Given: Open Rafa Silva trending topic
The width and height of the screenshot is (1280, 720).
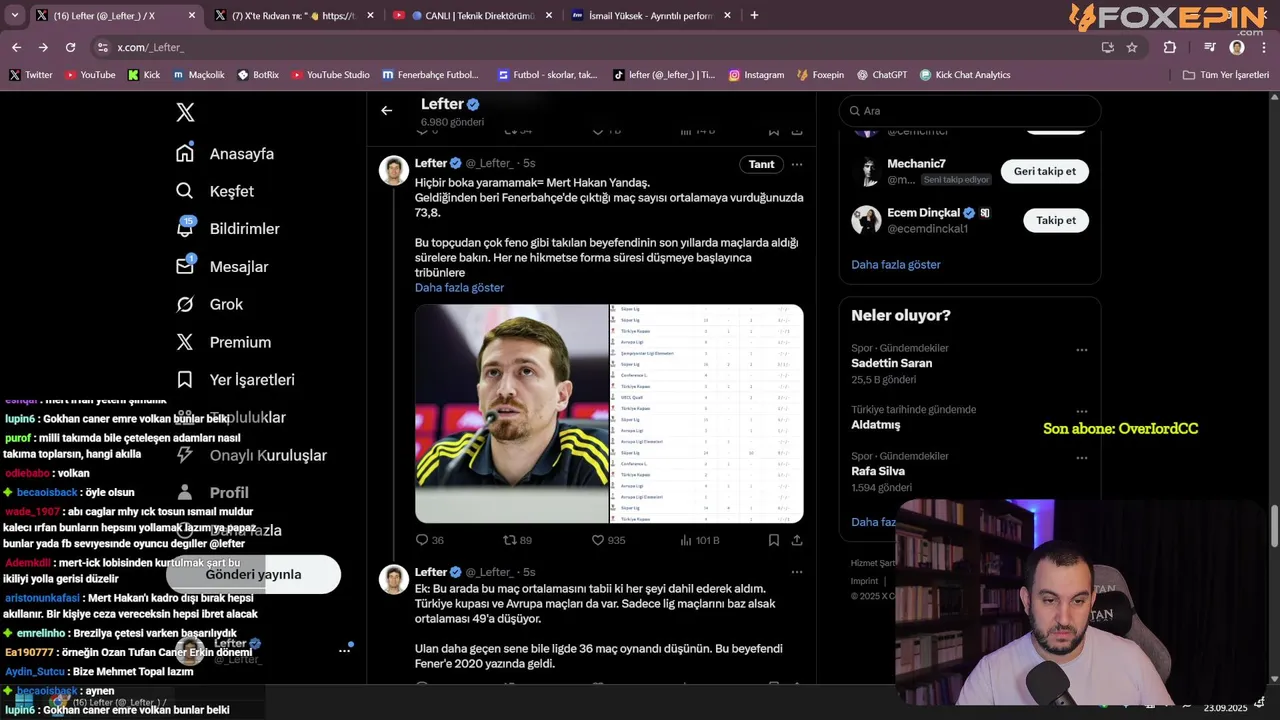Looking at the screenshot, I should point(878,472).
